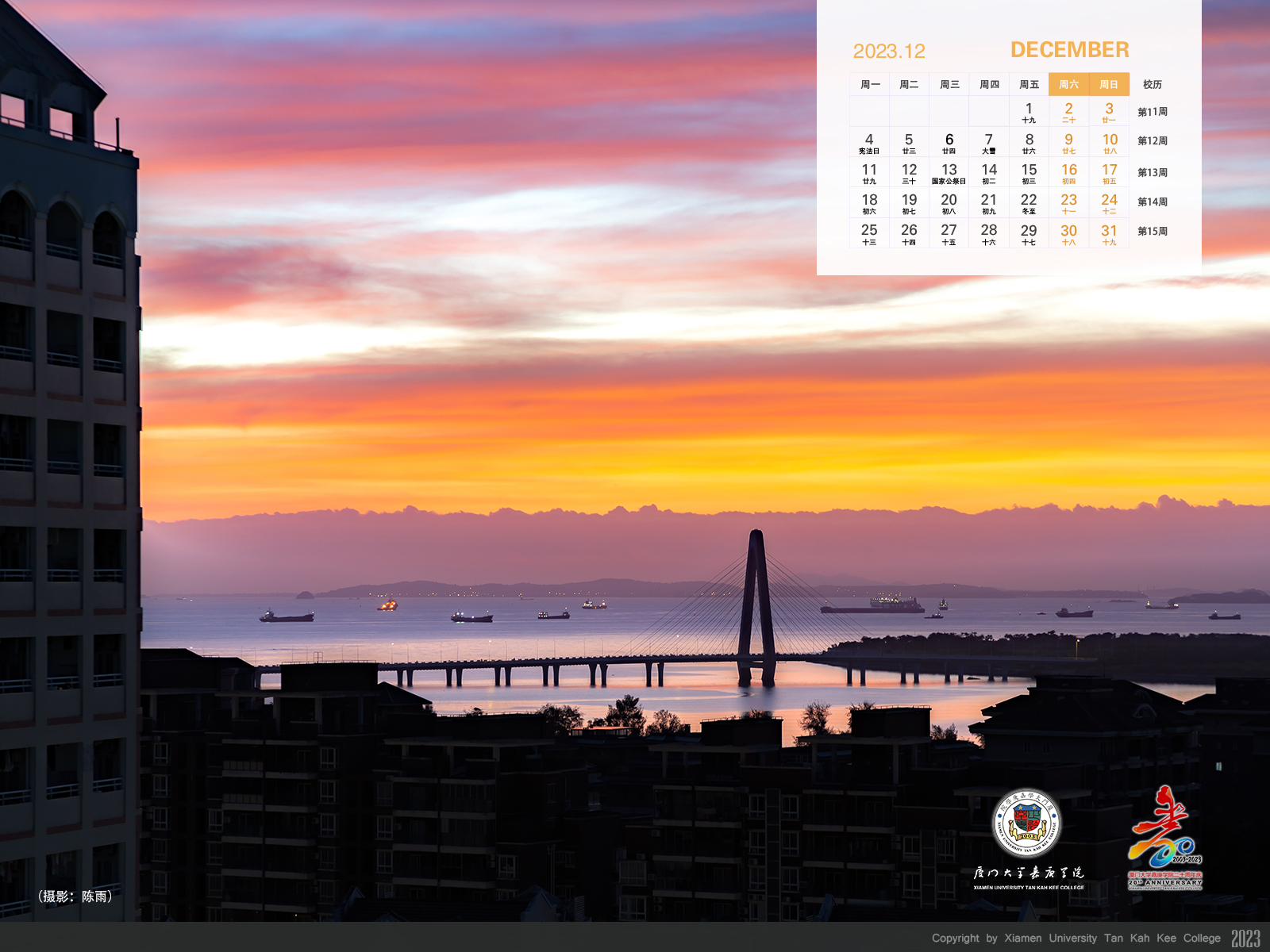This screenshot has height=952, width=1270.
Task: Click the 周一 weekday header
Action: [x=870, y=84]
